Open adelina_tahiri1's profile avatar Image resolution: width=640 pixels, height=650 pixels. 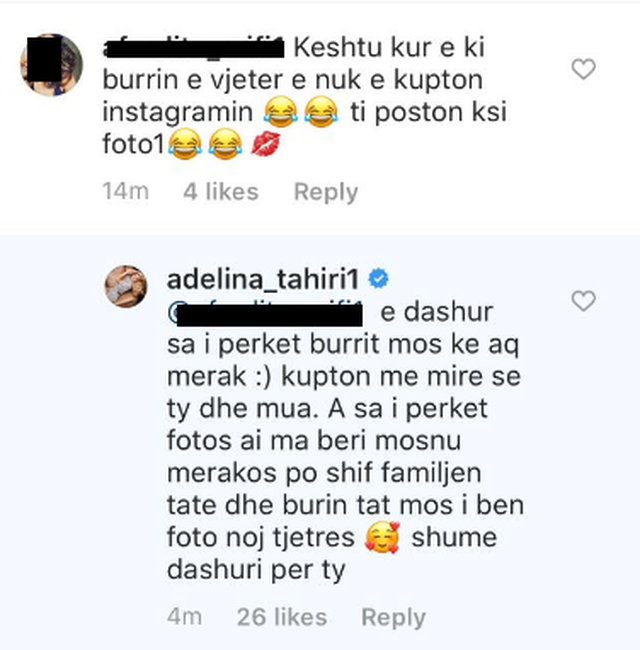[x=126, y=286]
